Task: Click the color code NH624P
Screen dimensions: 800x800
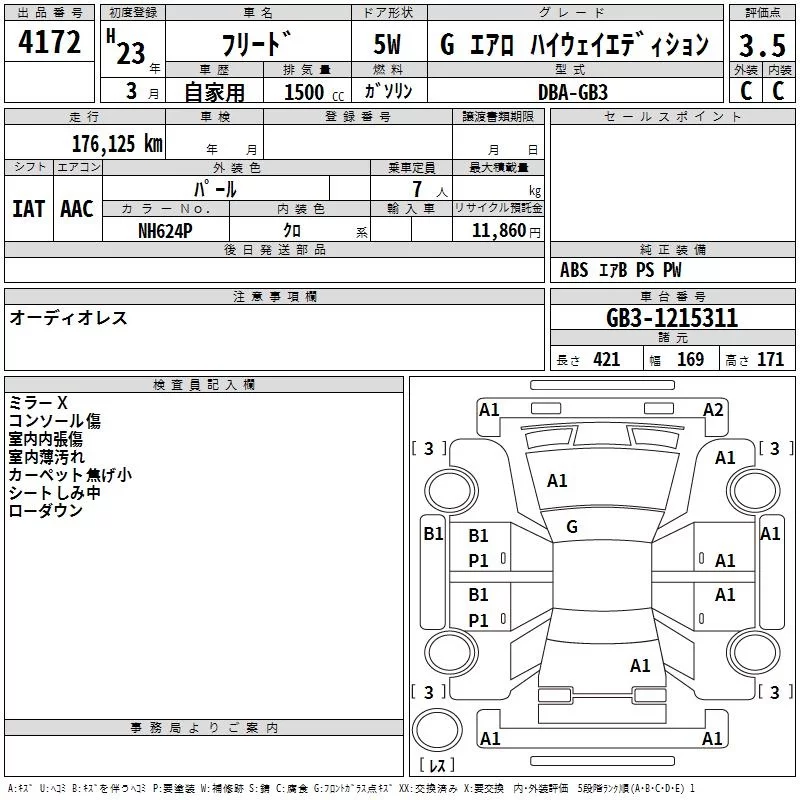Action: coord(166,230)
